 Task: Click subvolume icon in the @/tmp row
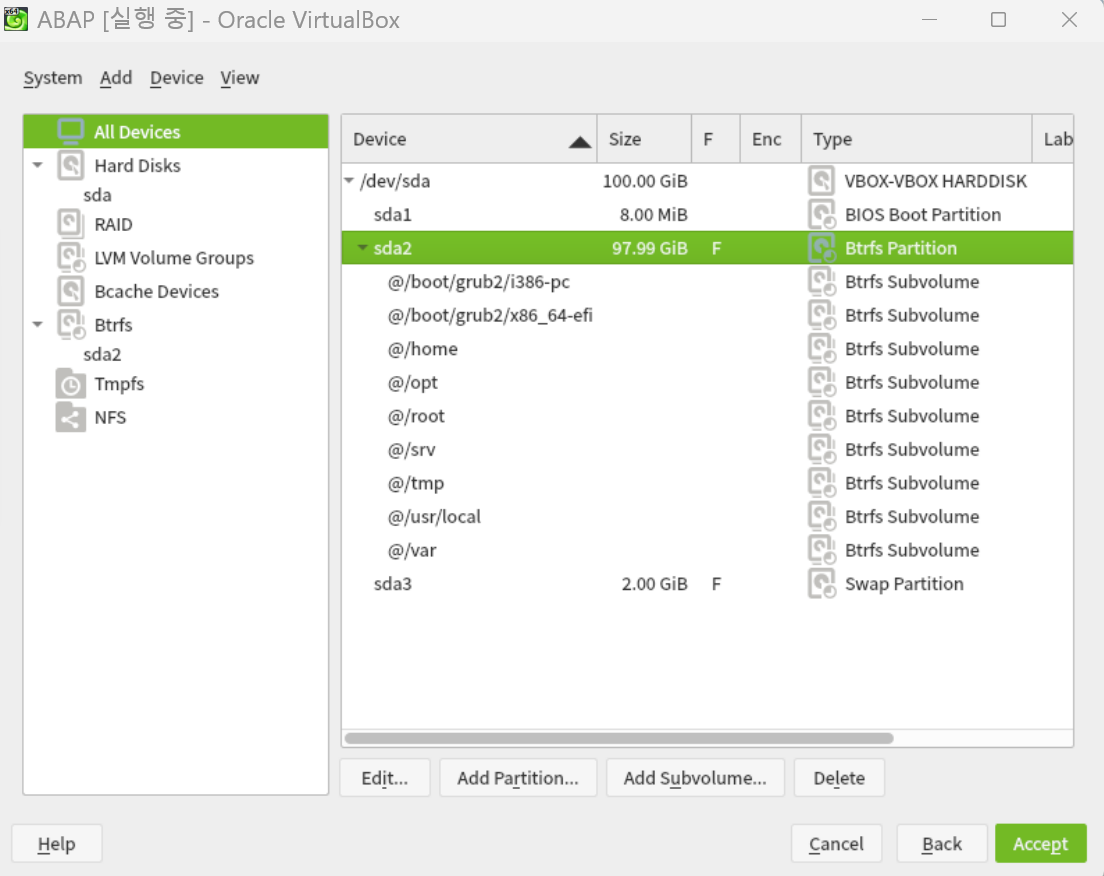(x=822, y=483)
